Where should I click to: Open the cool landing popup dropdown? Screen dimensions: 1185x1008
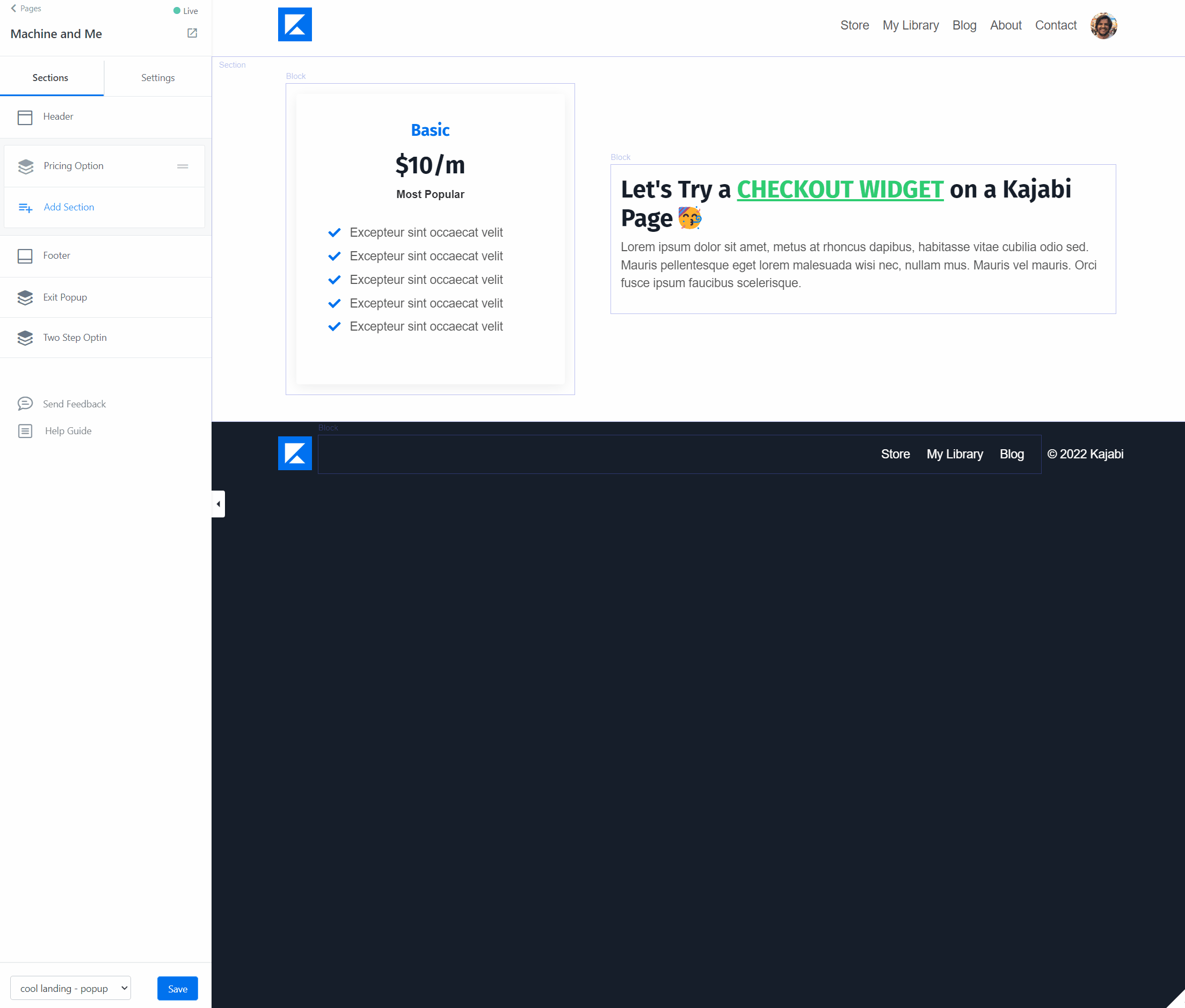pos(70,988)
